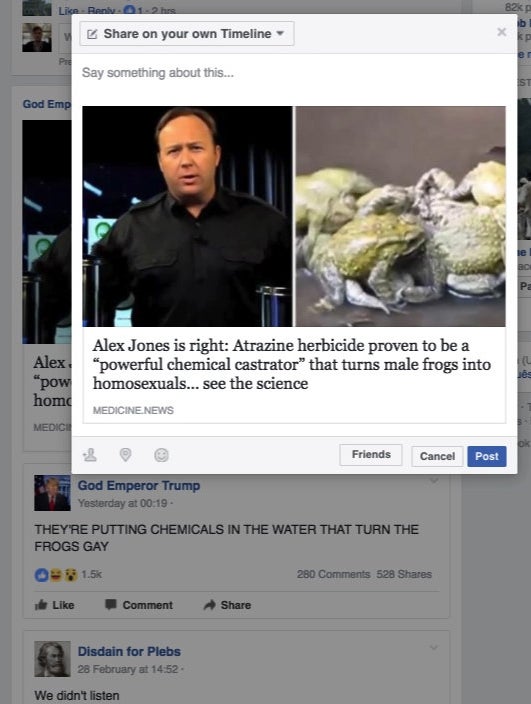
Task: Open Disdain for Plebs page link
Action: click(x=129, y=651)
